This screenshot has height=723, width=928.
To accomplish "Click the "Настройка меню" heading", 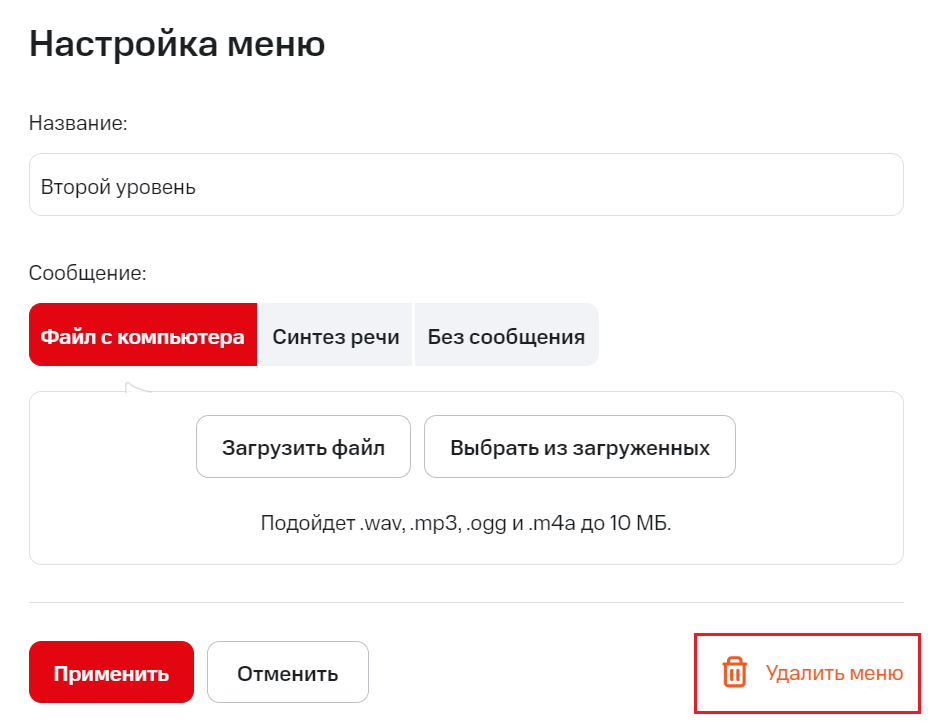I will tap(177, 45).
